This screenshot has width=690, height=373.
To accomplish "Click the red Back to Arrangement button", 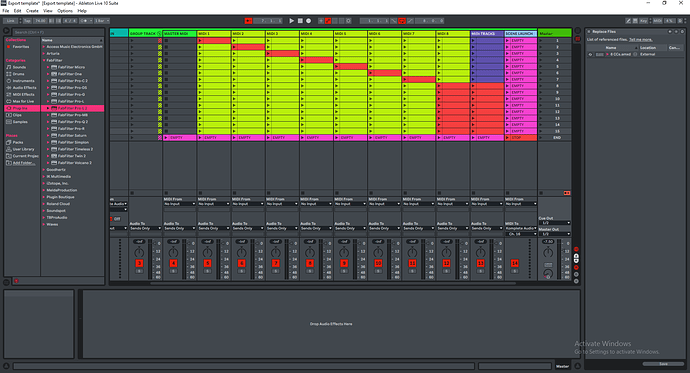I will [567, 193].
